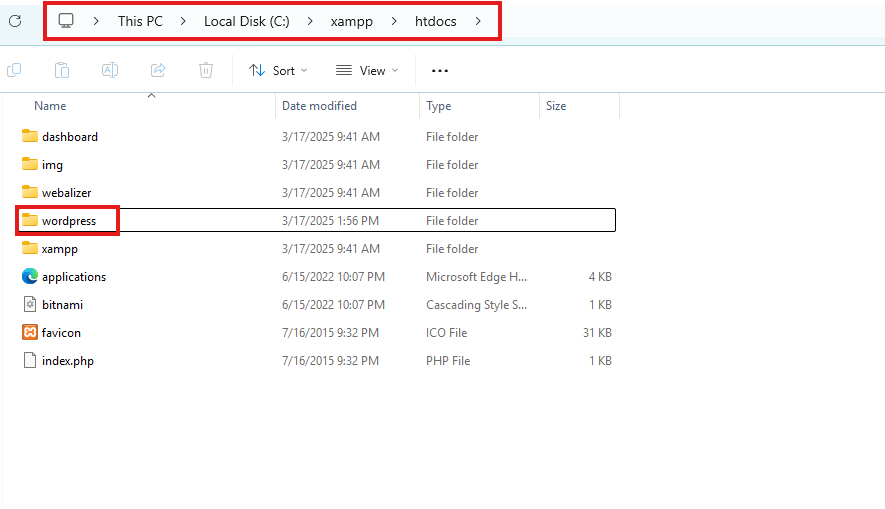The width and height of the screenshot is (885, 509).
Task: Click the Refresh icon
Action: (x=15, y=21)
